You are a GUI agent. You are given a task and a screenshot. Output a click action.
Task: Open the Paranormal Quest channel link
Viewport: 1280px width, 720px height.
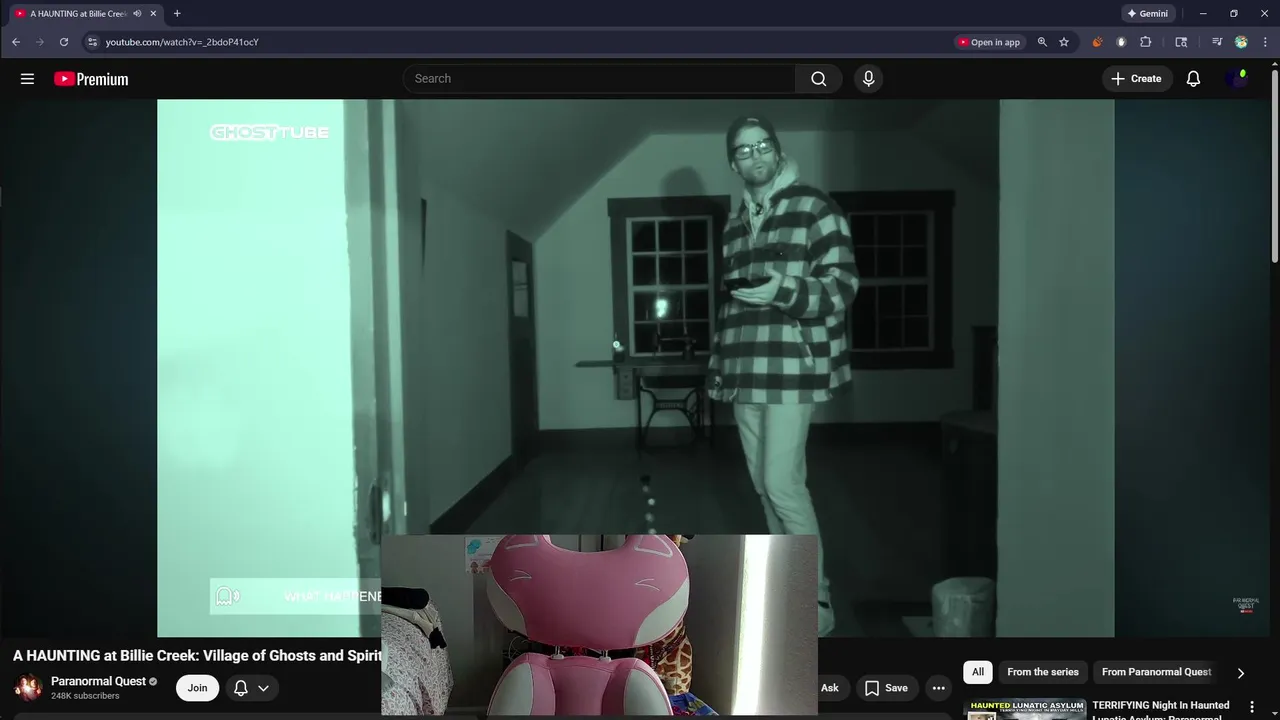pos(98,681)
